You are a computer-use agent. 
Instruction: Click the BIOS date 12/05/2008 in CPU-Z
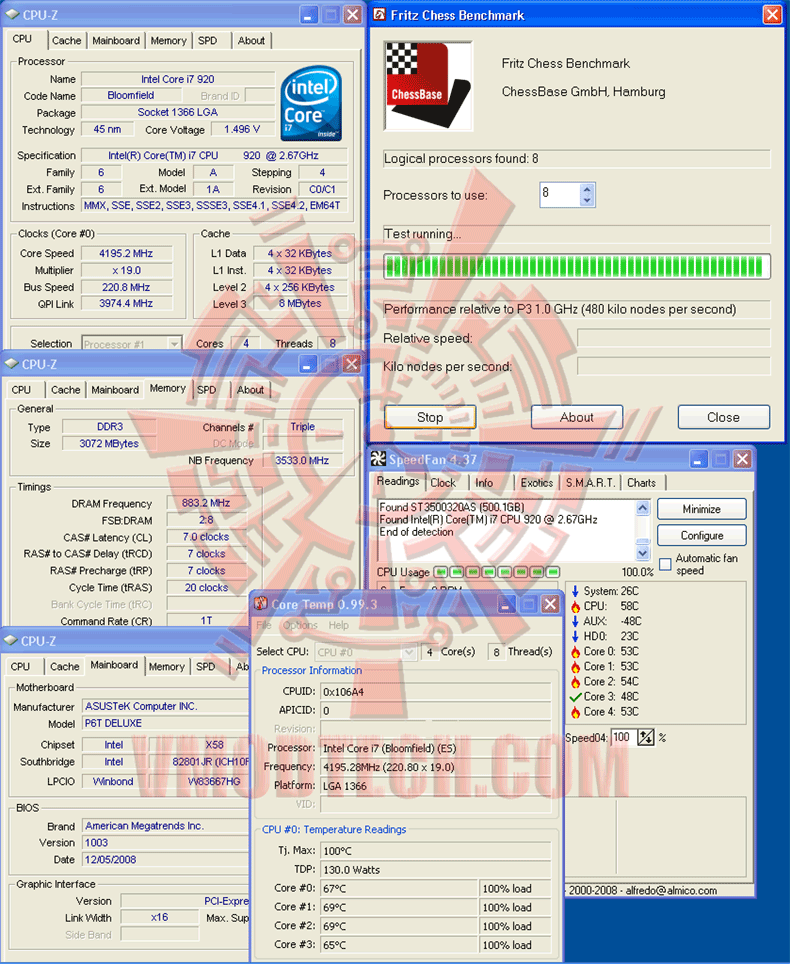coord(111,859)
